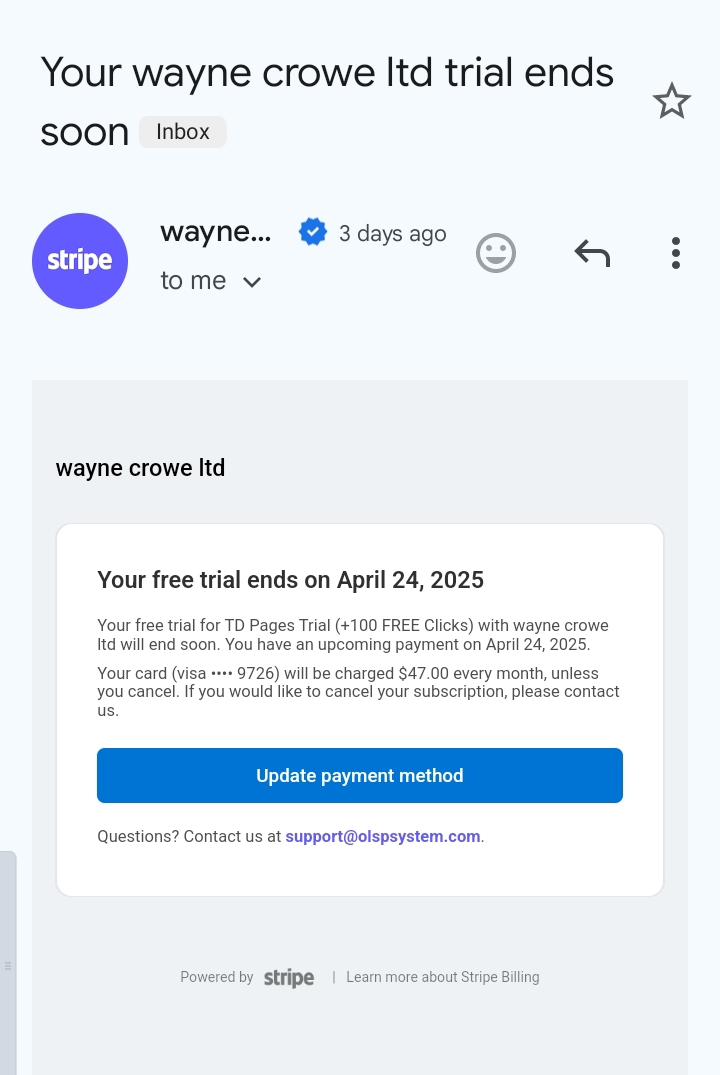Open the Stripe sender avatar

(x=80, y=261)
